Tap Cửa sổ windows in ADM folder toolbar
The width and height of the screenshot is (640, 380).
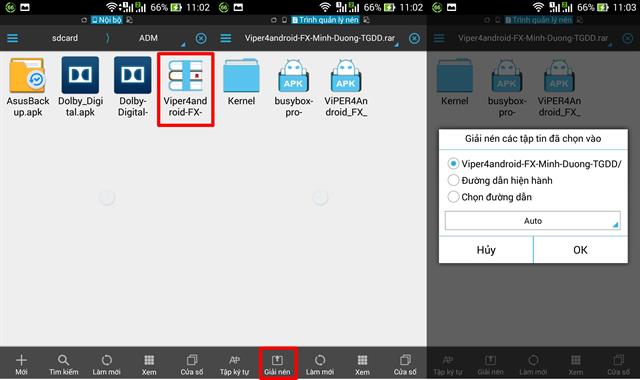[x=192, y=364]
